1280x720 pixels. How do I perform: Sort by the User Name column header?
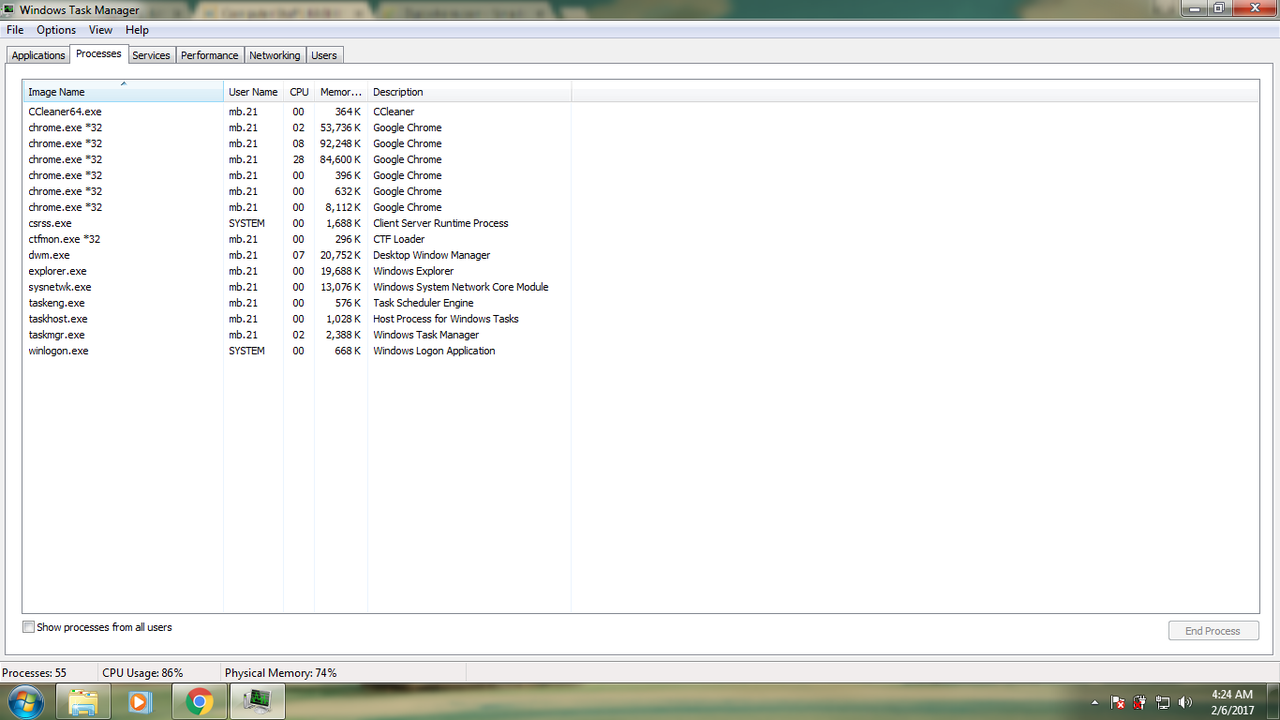pos(253,92)
